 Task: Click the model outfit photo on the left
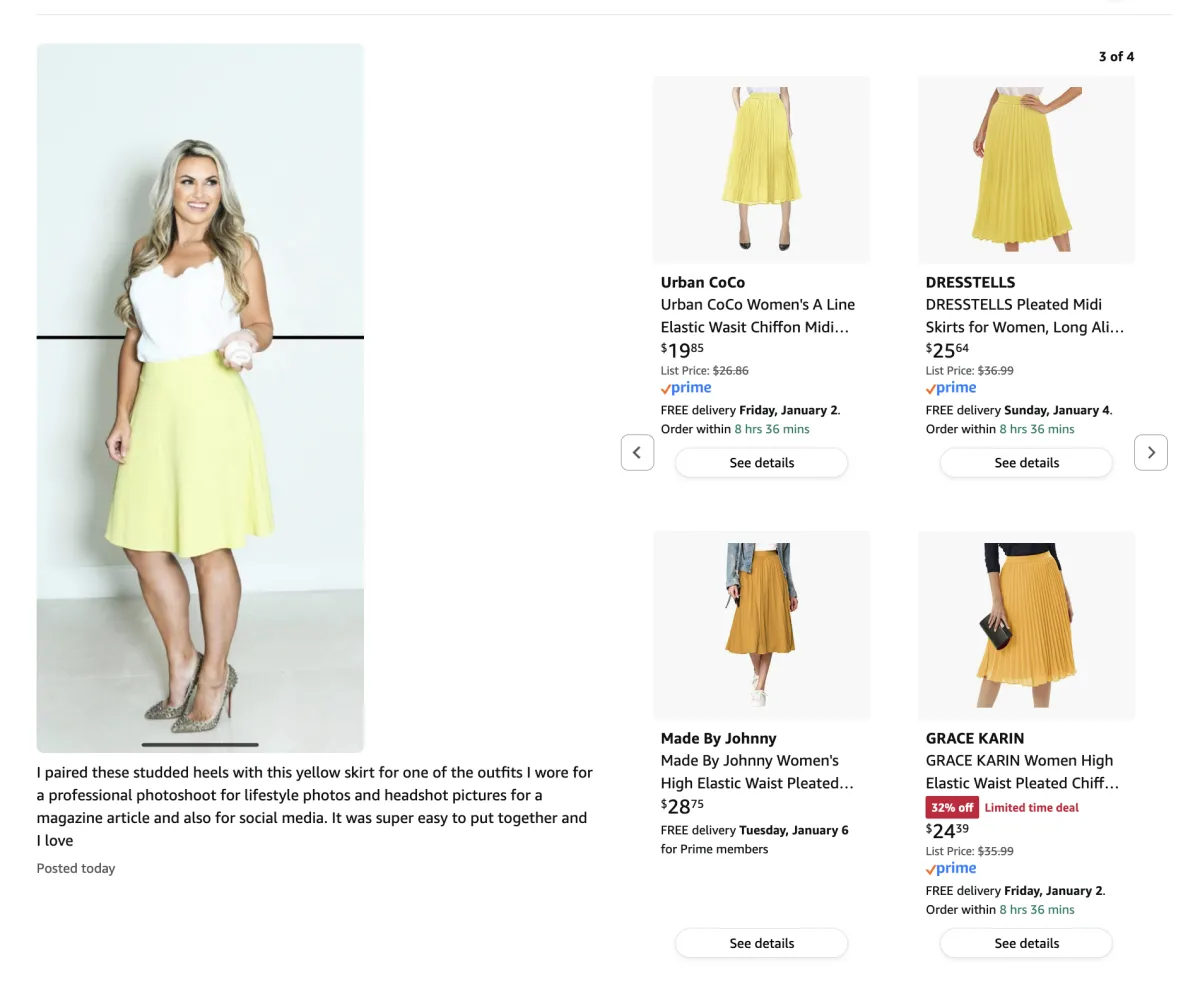(199, 397)
